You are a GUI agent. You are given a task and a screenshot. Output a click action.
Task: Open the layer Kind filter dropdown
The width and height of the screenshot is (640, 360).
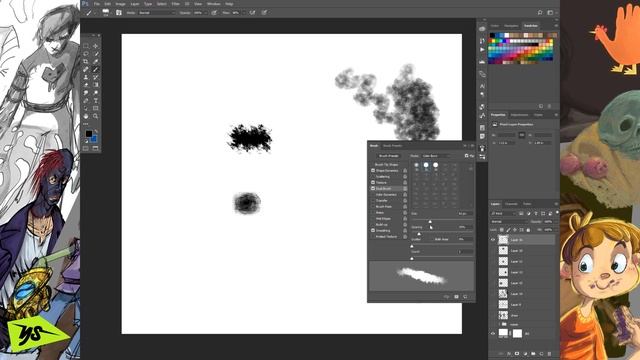pos(503,213)
